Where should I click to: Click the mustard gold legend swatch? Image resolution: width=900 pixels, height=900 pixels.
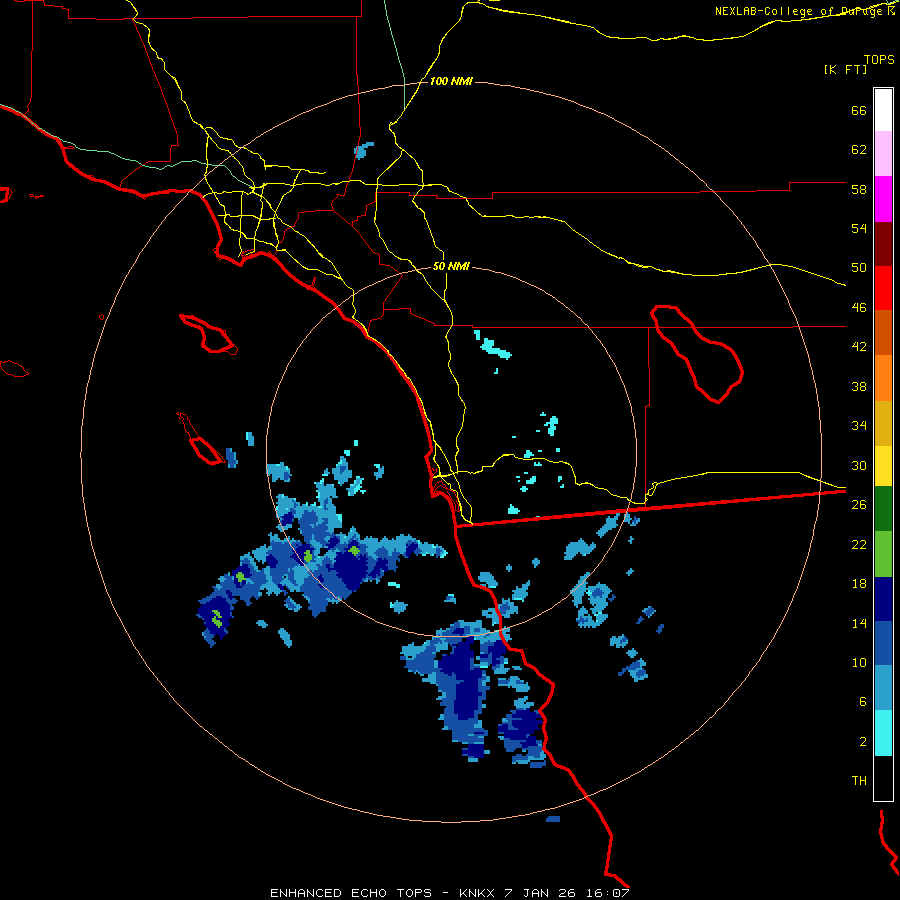click(883, 423)
